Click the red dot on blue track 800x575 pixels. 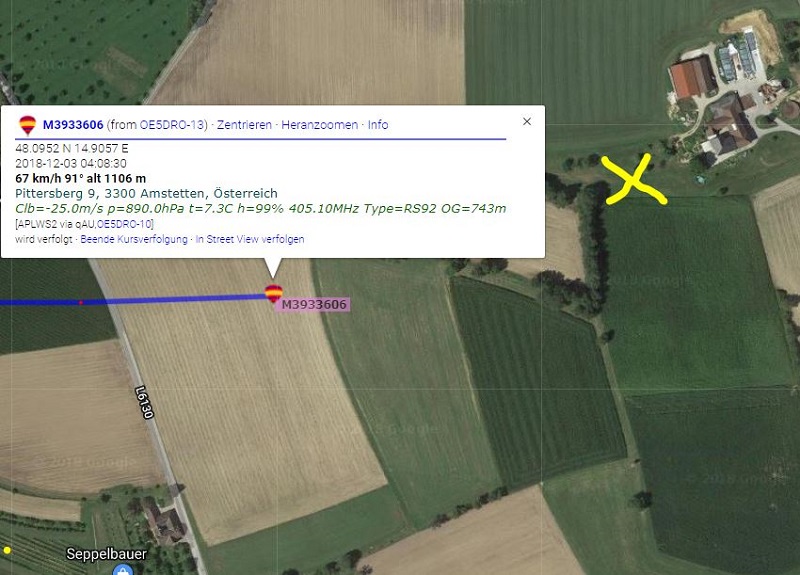(81, 303)
